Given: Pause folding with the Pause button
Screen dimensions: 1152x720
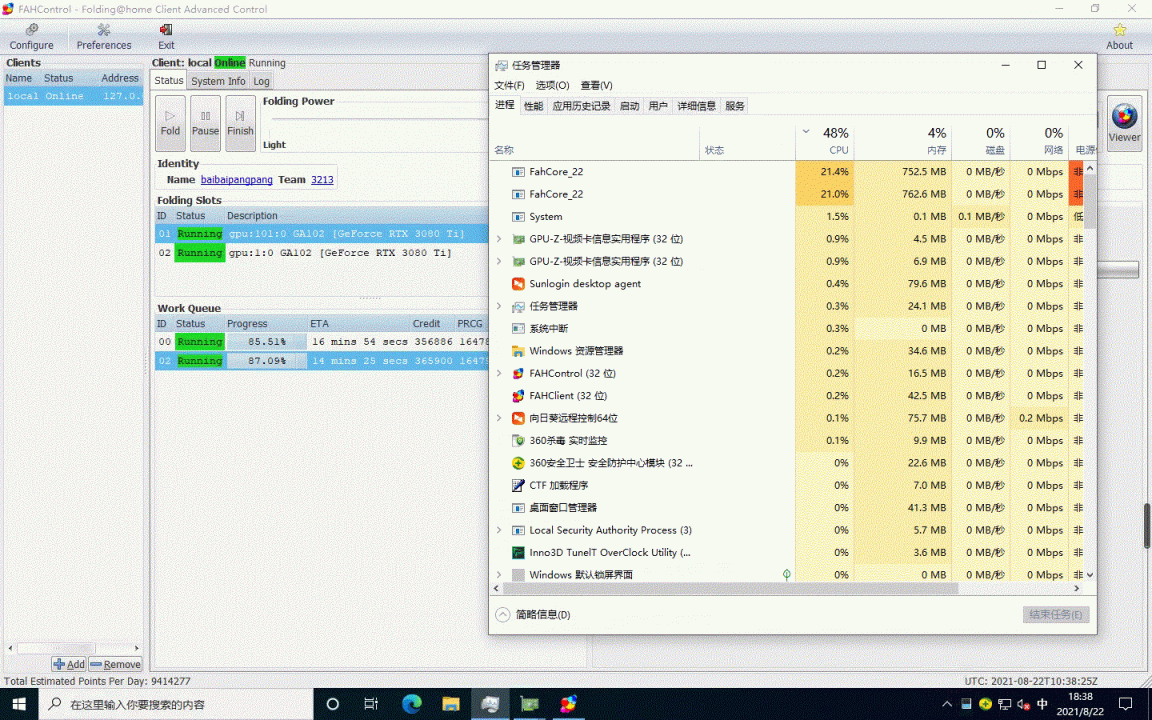Looking at the screenshot, I should [205, 123].
